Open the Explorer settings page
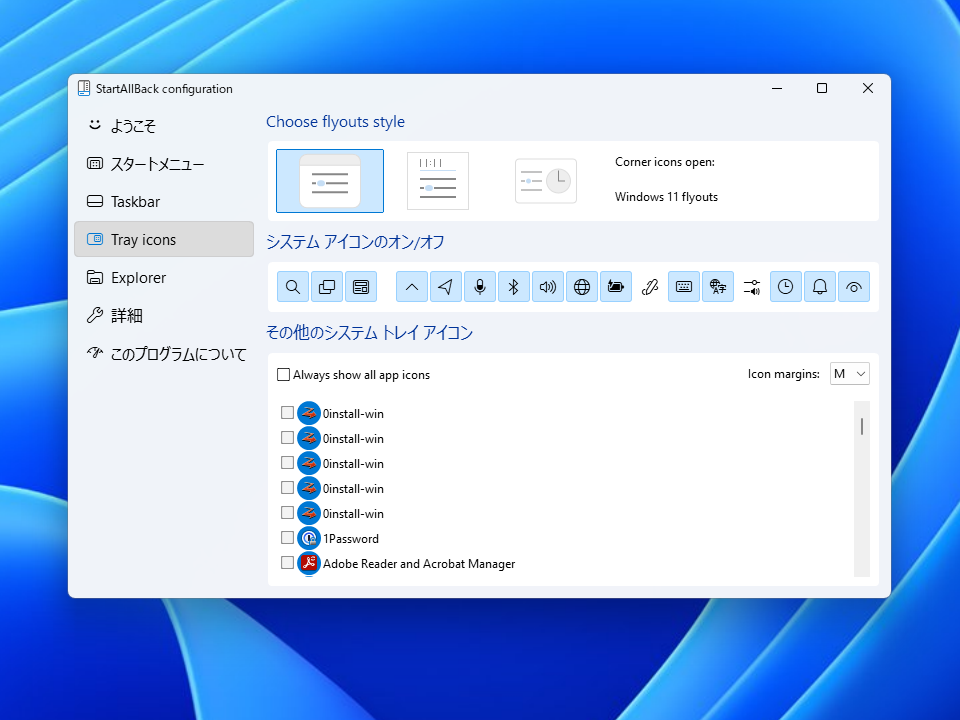This screenshot has width=960, height=720. pos(164,277)
